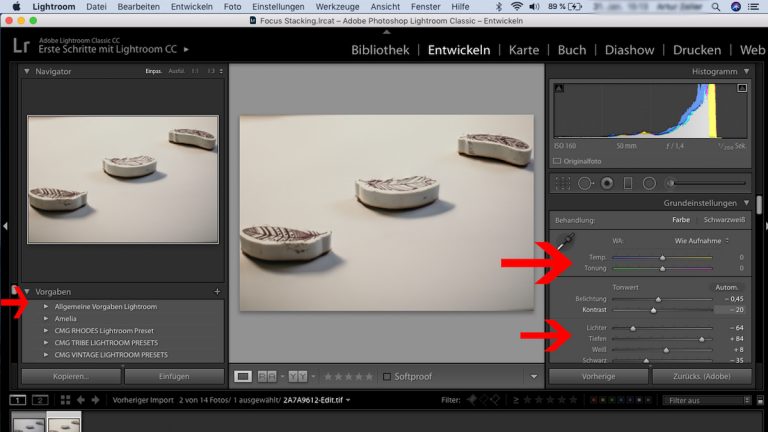Enable the Softproof checkbox
The height and width of the screenshot is (432, 768).
(388, 376)
